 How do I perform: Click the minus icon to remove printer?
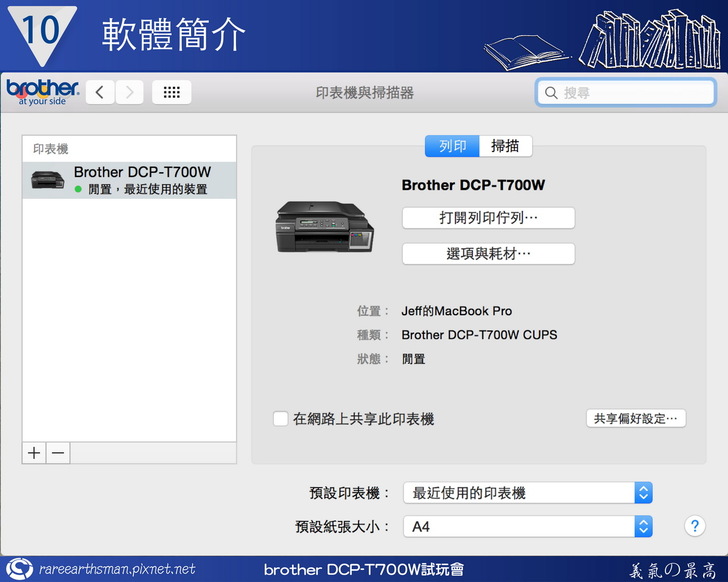[x=58, y=453]
